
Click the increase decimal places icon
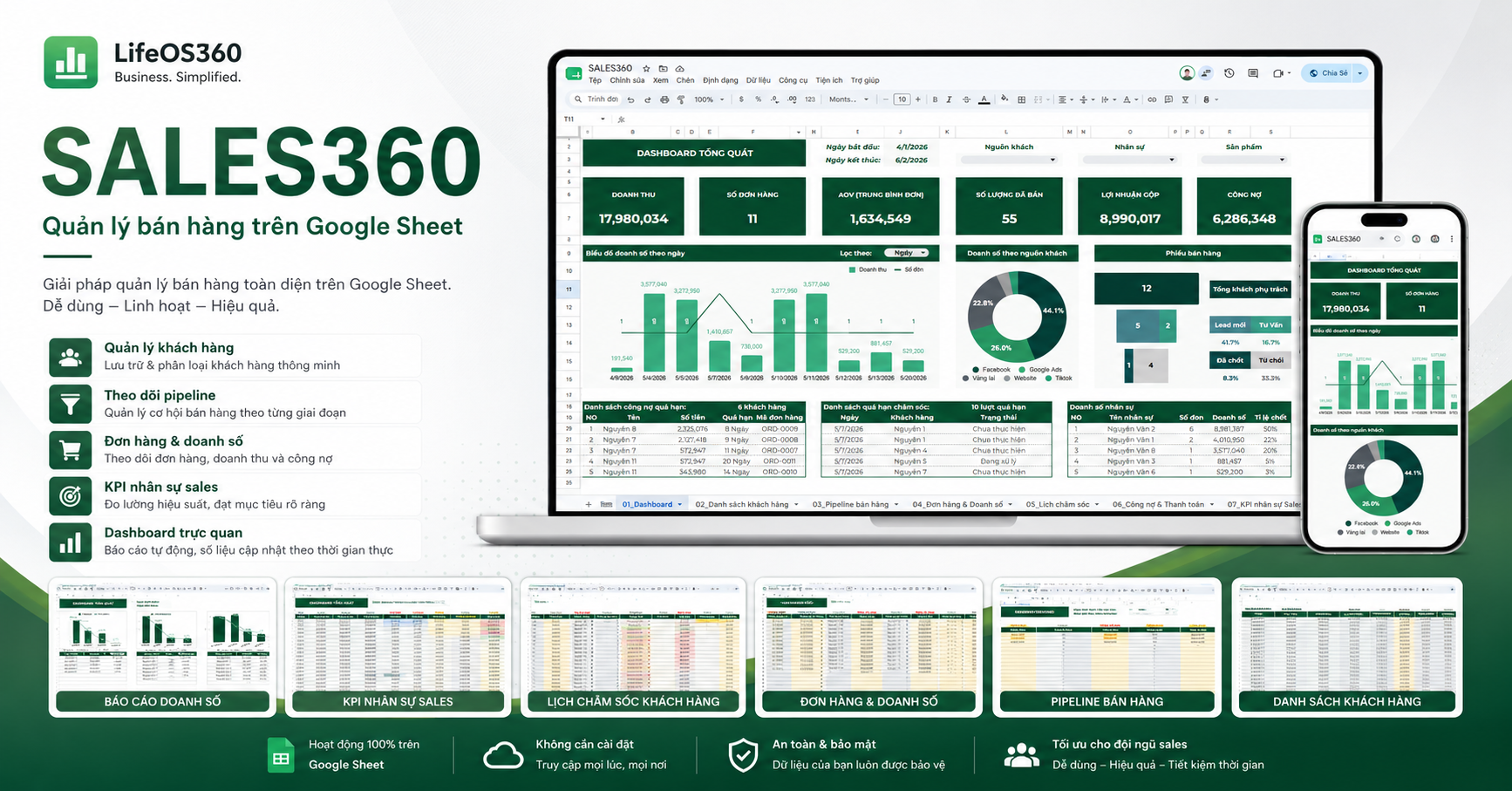pyautogui.click(x=792, y=99)
